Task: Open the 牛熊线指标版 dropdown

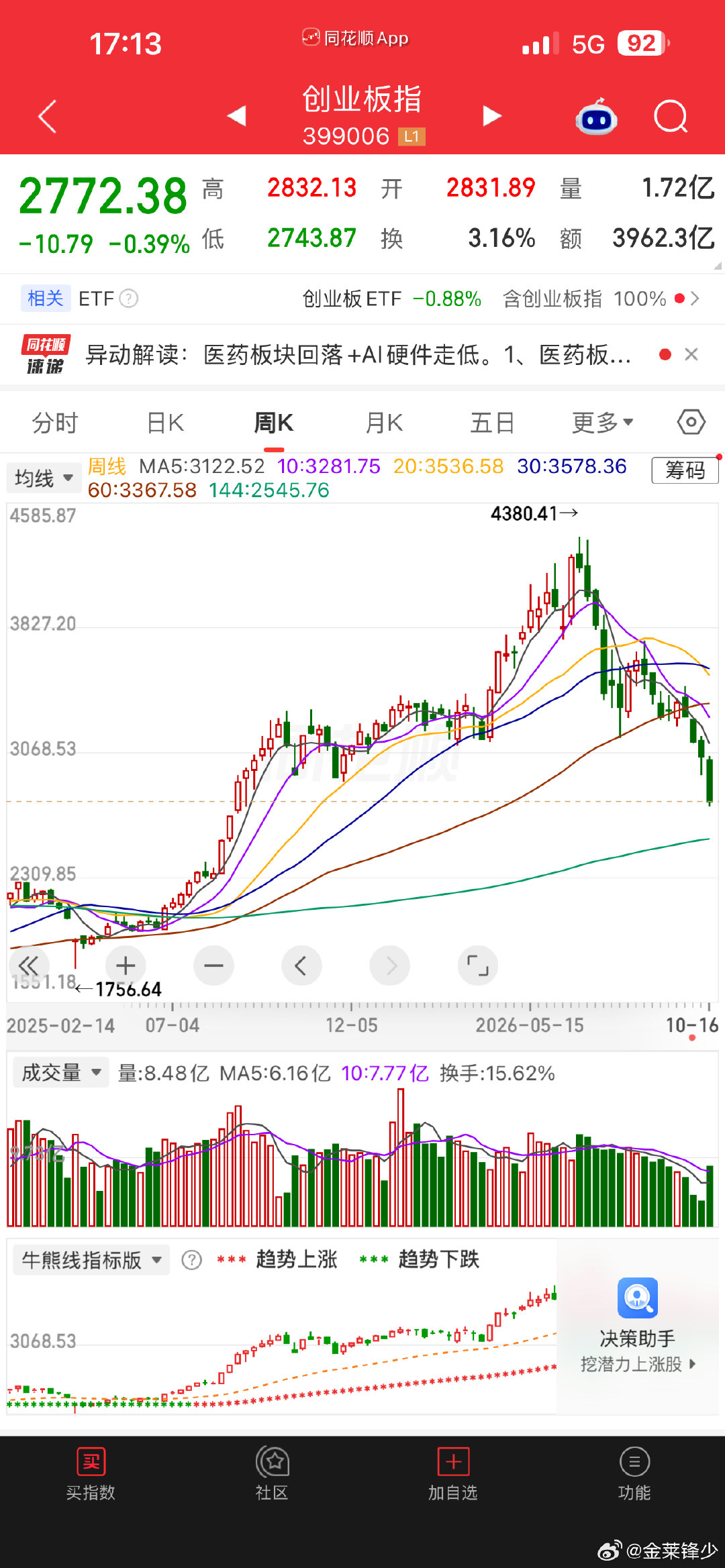Action: pos(91,1260)
